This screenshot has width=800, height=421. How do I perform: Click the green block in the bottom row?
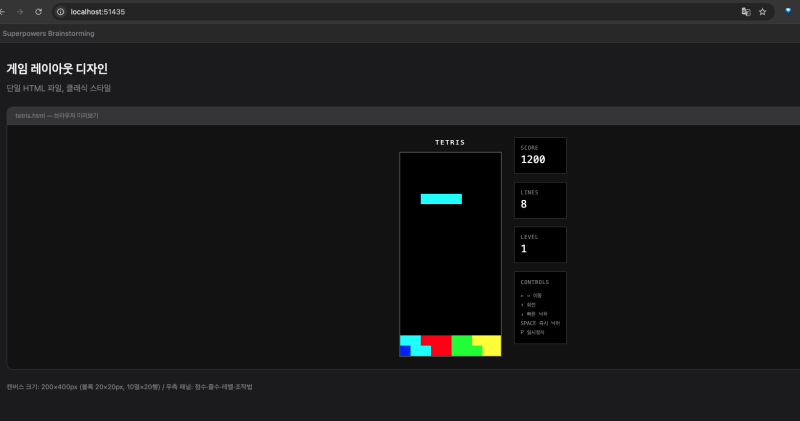(x=464, y=345)
